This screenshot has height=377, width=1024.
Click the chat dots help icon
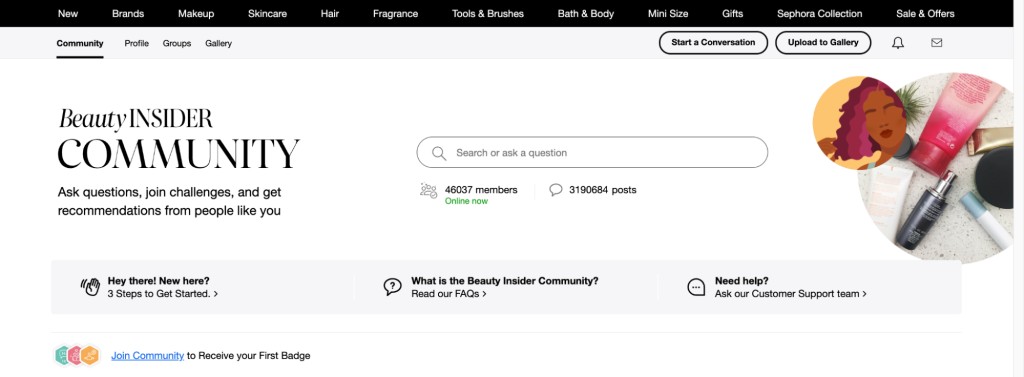click(x=696, y=287)
